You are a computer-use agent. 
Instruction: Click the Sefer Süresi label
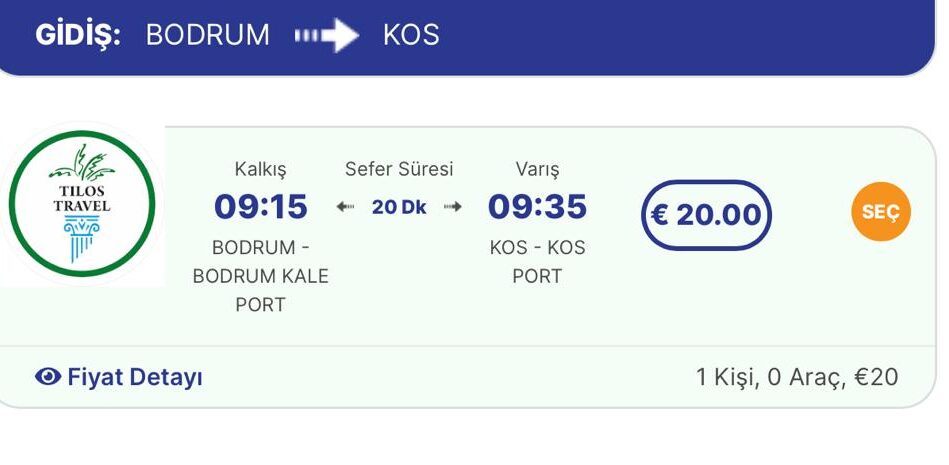tap(399, 169)
